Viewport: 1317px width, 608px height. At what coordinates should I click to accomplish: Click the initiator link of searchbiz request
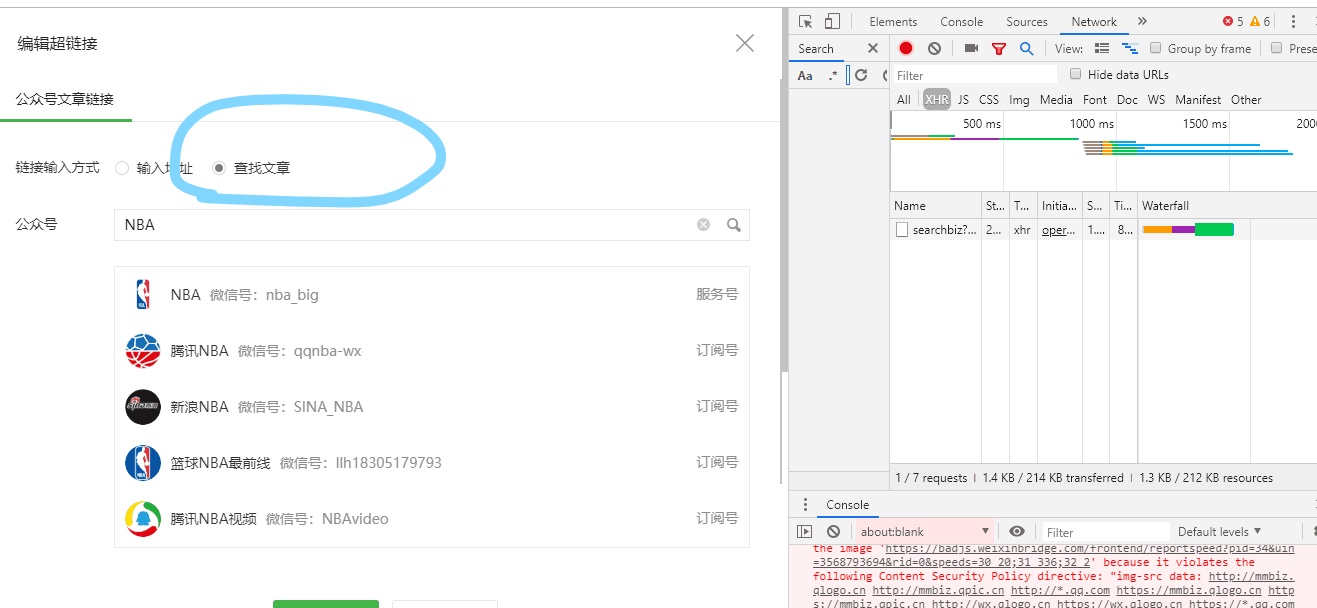(1059, 230)
